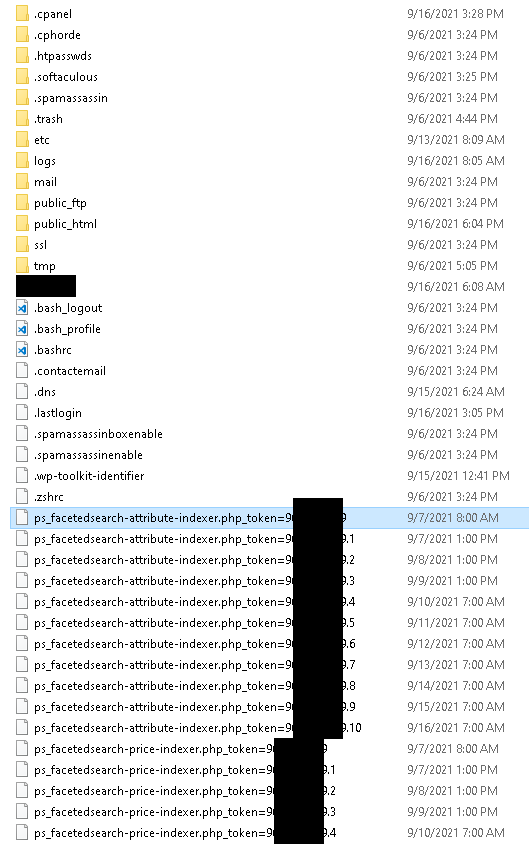Image resolution: width=529 pixels, height=844 pixels.
Task: Click the .wp-toolkit-identifier file icon
Action: (22, 476)
